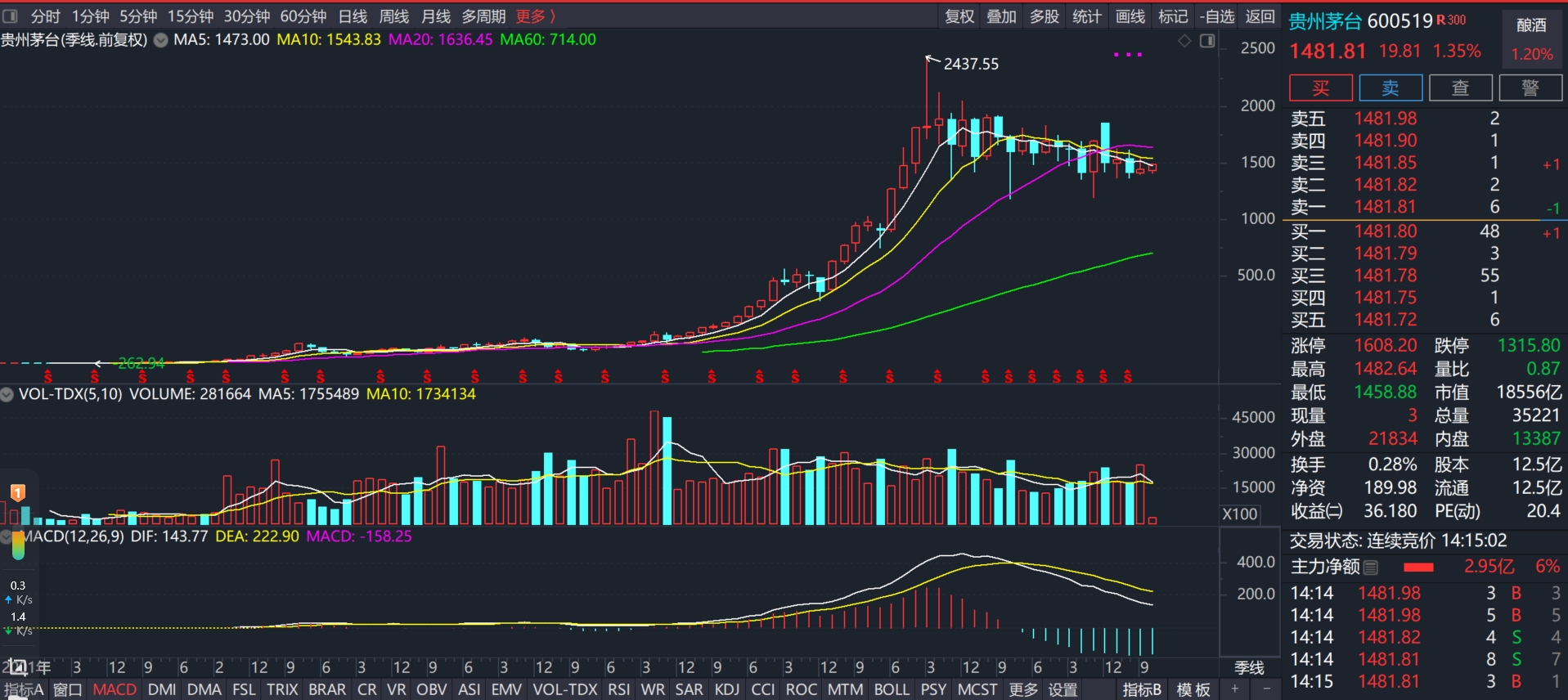Switch to 周线 weekly chart
Screen dimensions: 1568x700
coord(394,16)
